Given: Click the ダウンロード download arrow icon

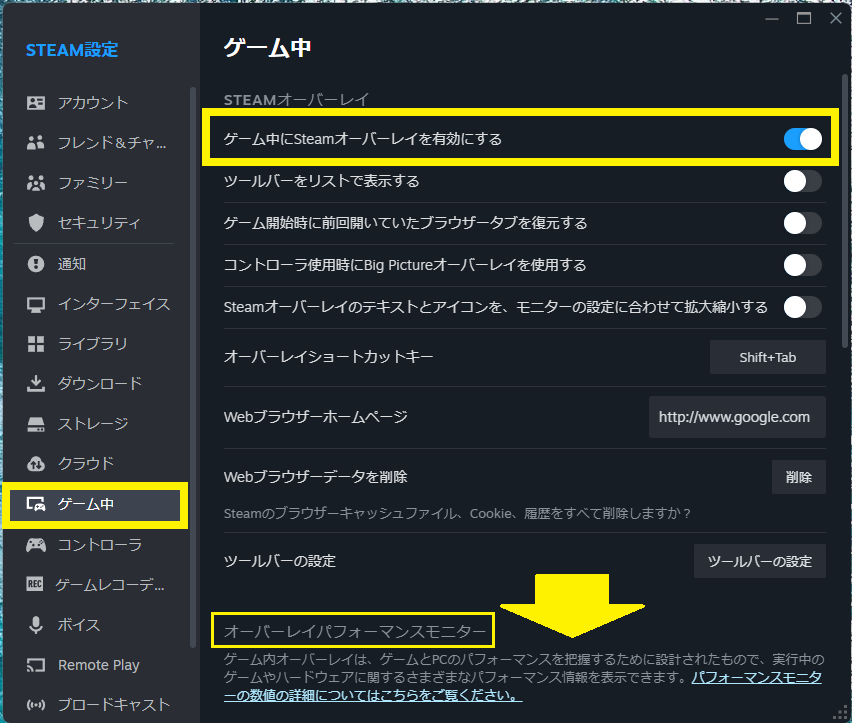Looking at the screenshot, I should [36, 383].
